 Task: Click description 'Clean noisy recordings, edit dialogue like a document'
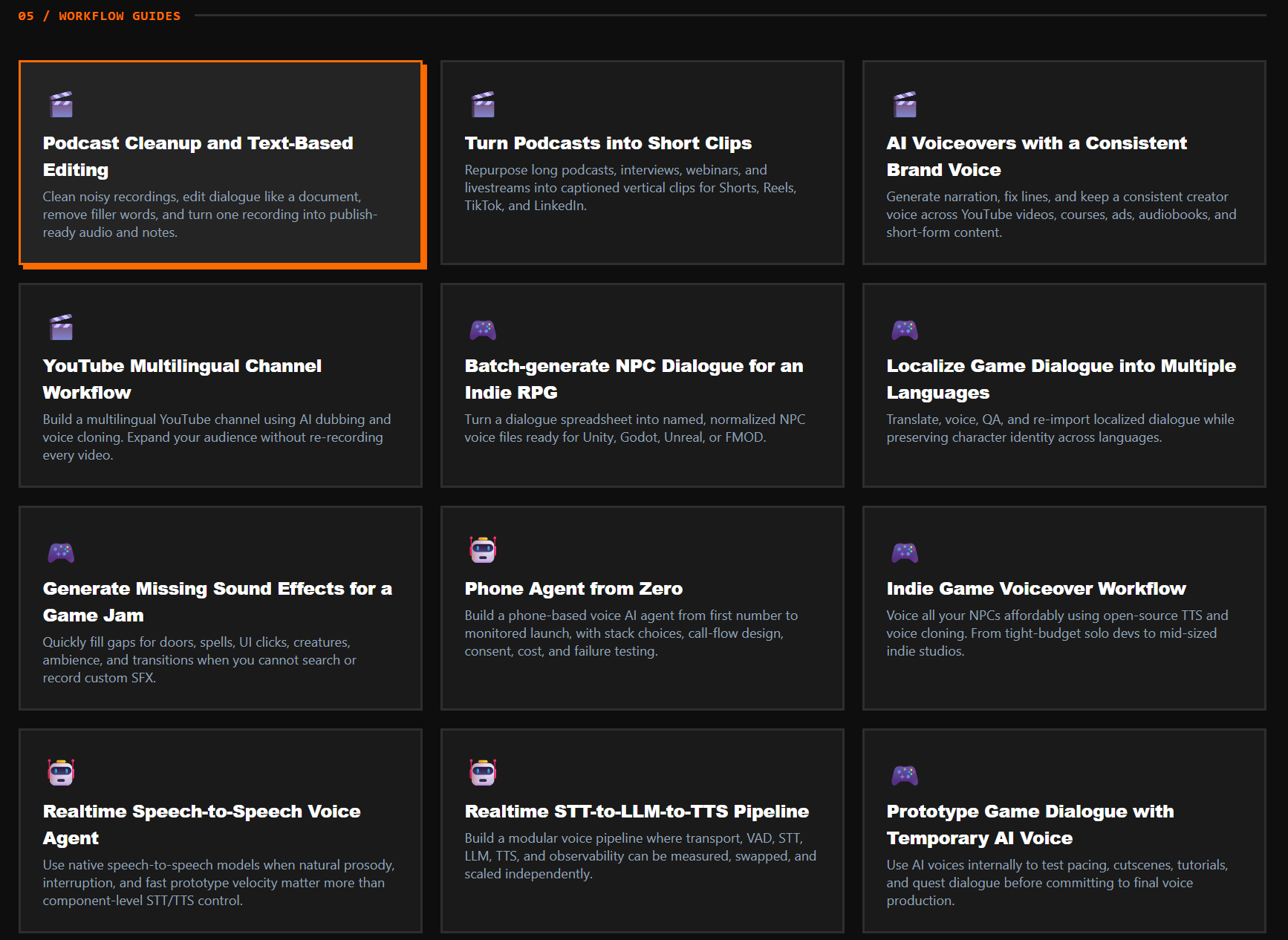coord(210,215)
